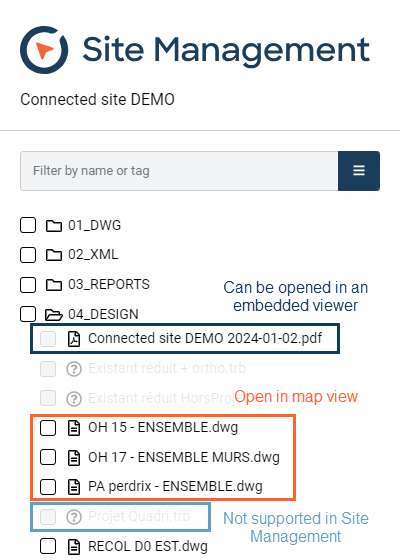Toggle the 03_REPORTS folder checkbox

(28, 285)
